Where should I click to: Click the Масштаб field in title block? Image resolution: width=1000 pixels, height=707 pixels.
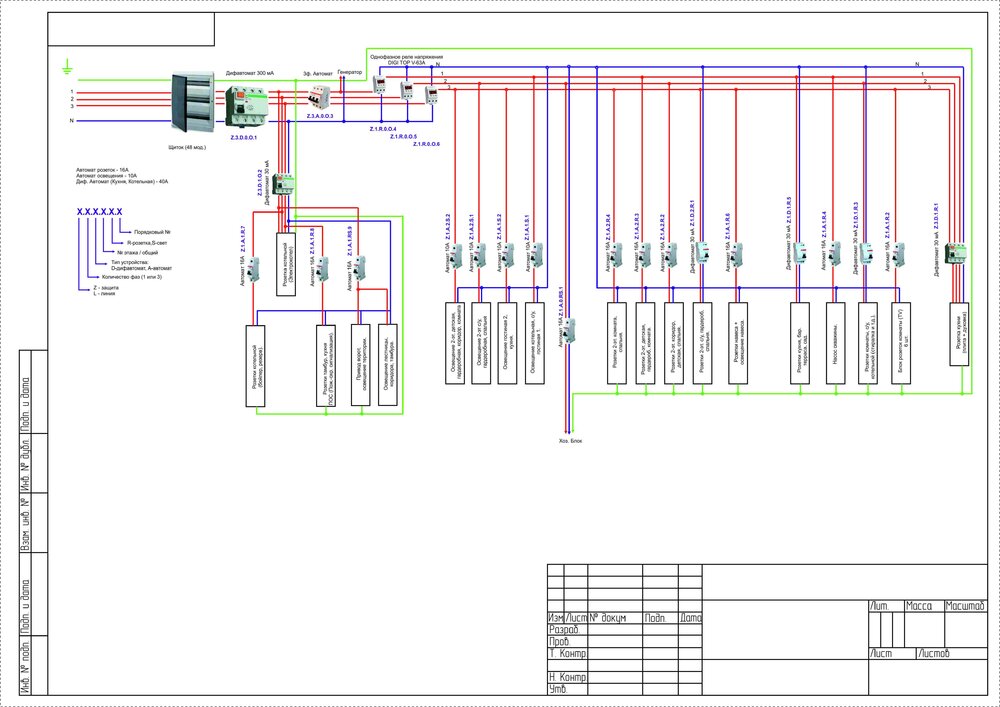[x=965, y=606]
